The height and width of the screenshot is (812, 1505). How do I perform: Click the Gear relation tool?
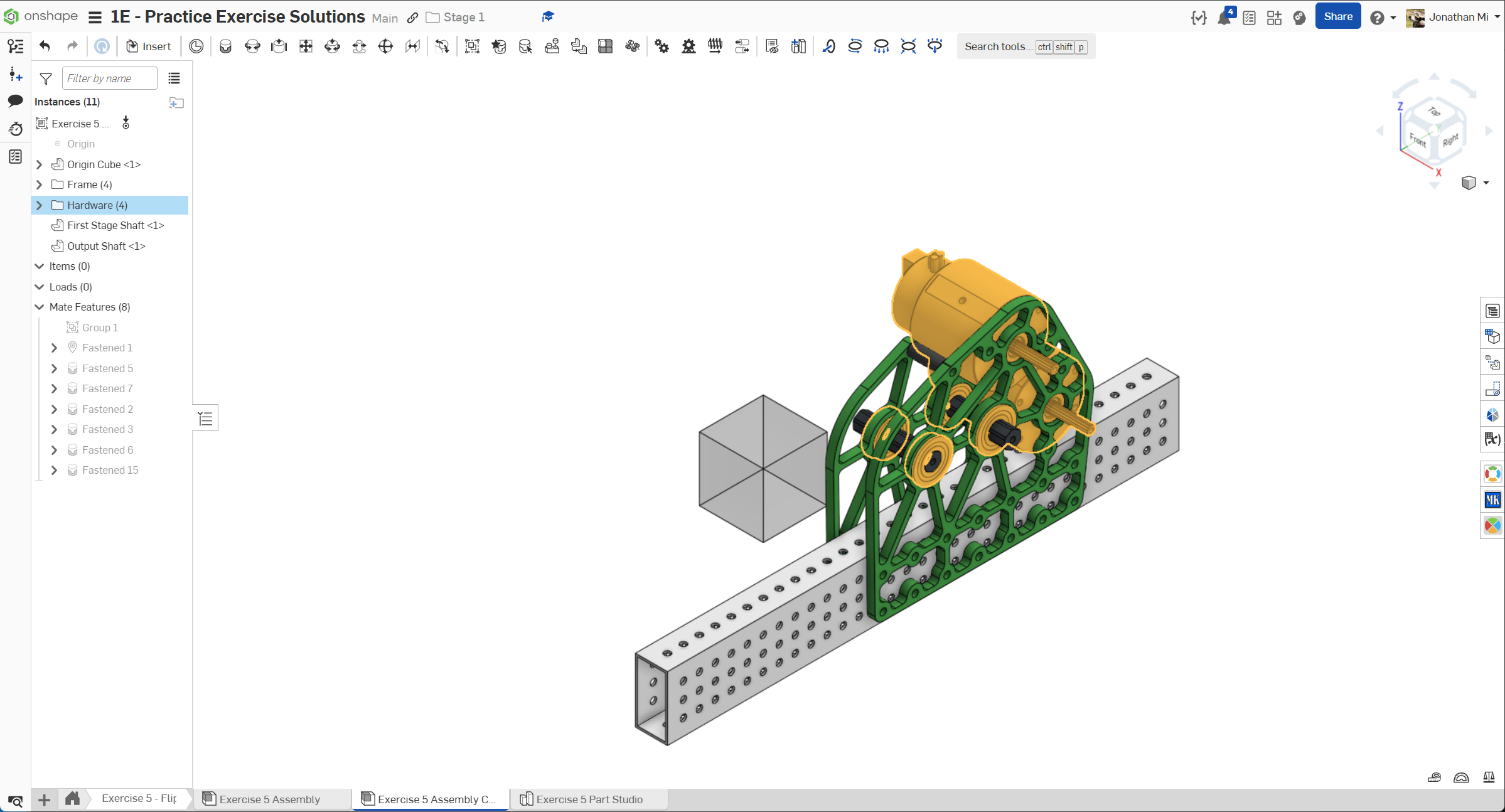click(x=662, y=46)
